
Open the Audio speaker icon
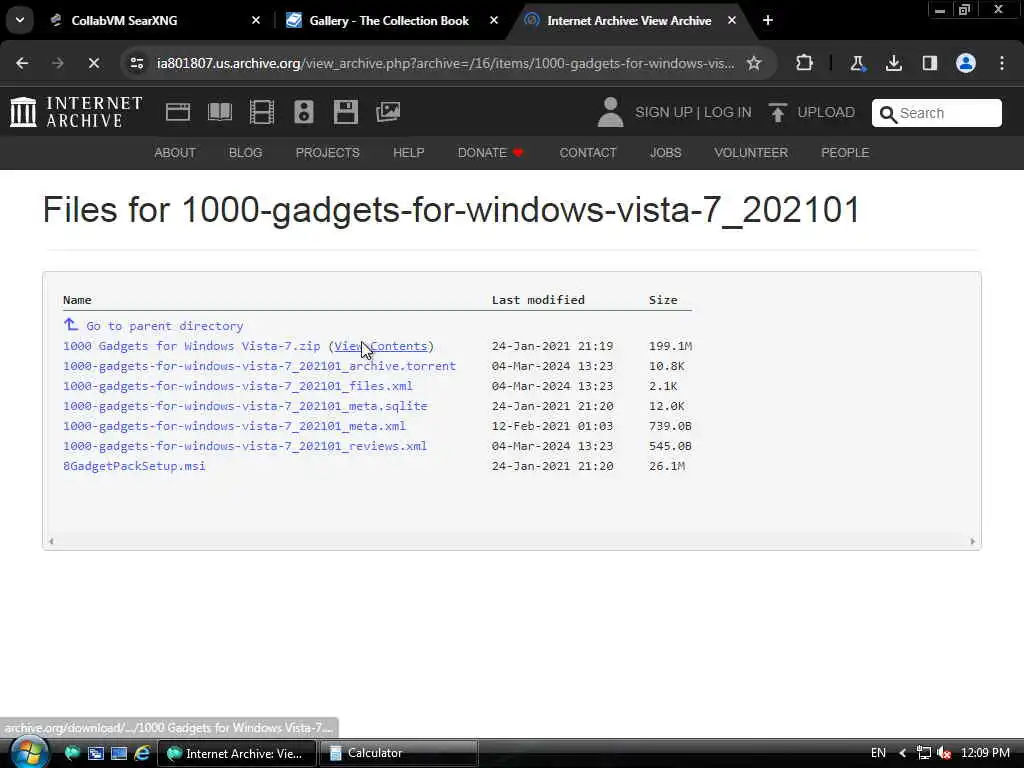pos(304,112)
